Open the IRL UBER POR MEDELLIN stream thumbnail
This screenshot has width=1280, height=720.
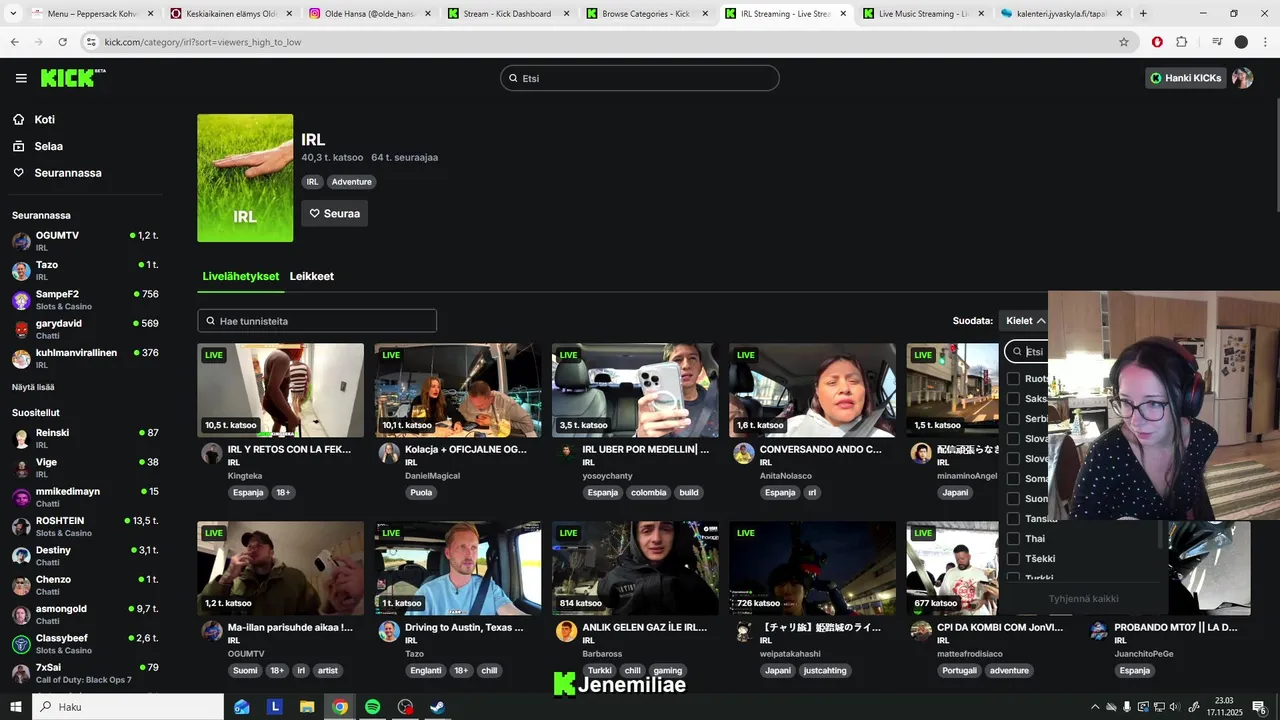635,390
